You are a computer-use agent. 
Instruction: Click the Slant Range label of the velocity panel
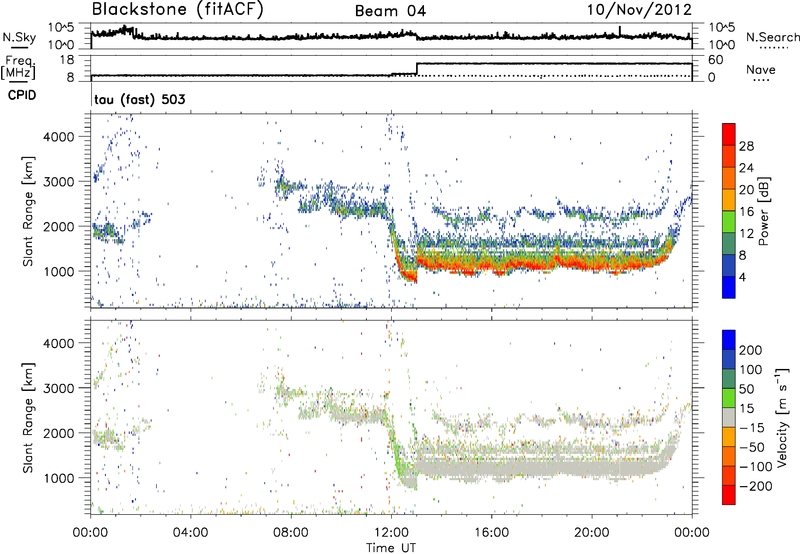tap(28, 417)
